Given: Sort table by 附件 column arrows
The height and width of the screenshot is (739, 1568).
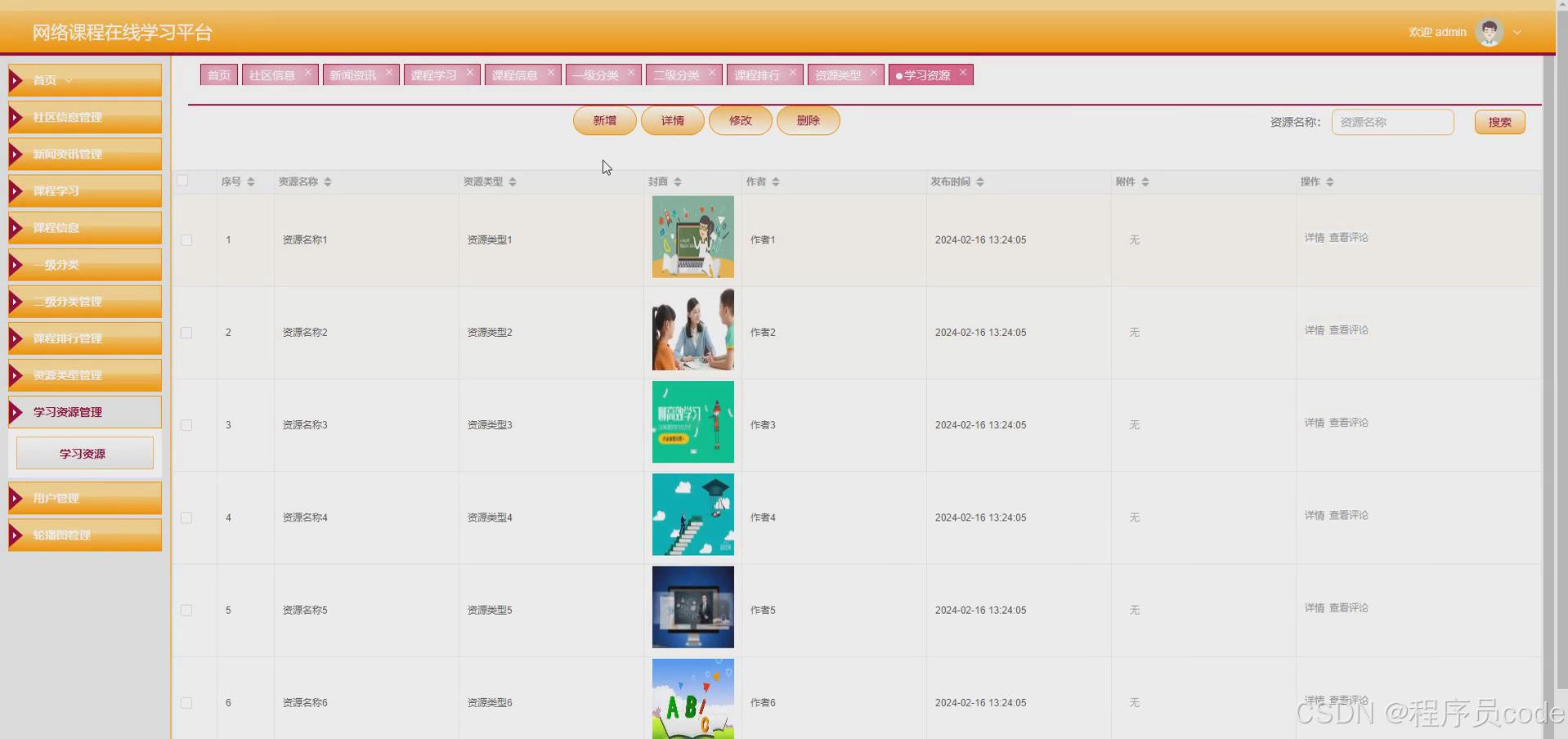Looking at the screenshot, I should (1145, 181).
